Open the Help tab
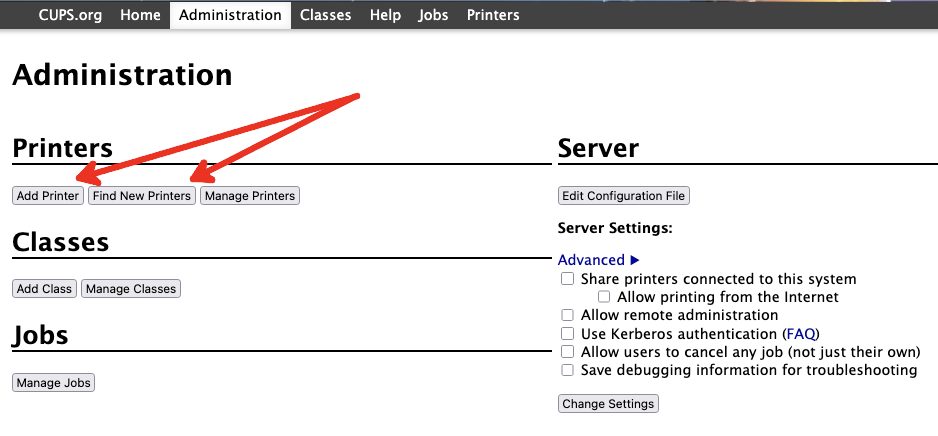 (385, 15)
